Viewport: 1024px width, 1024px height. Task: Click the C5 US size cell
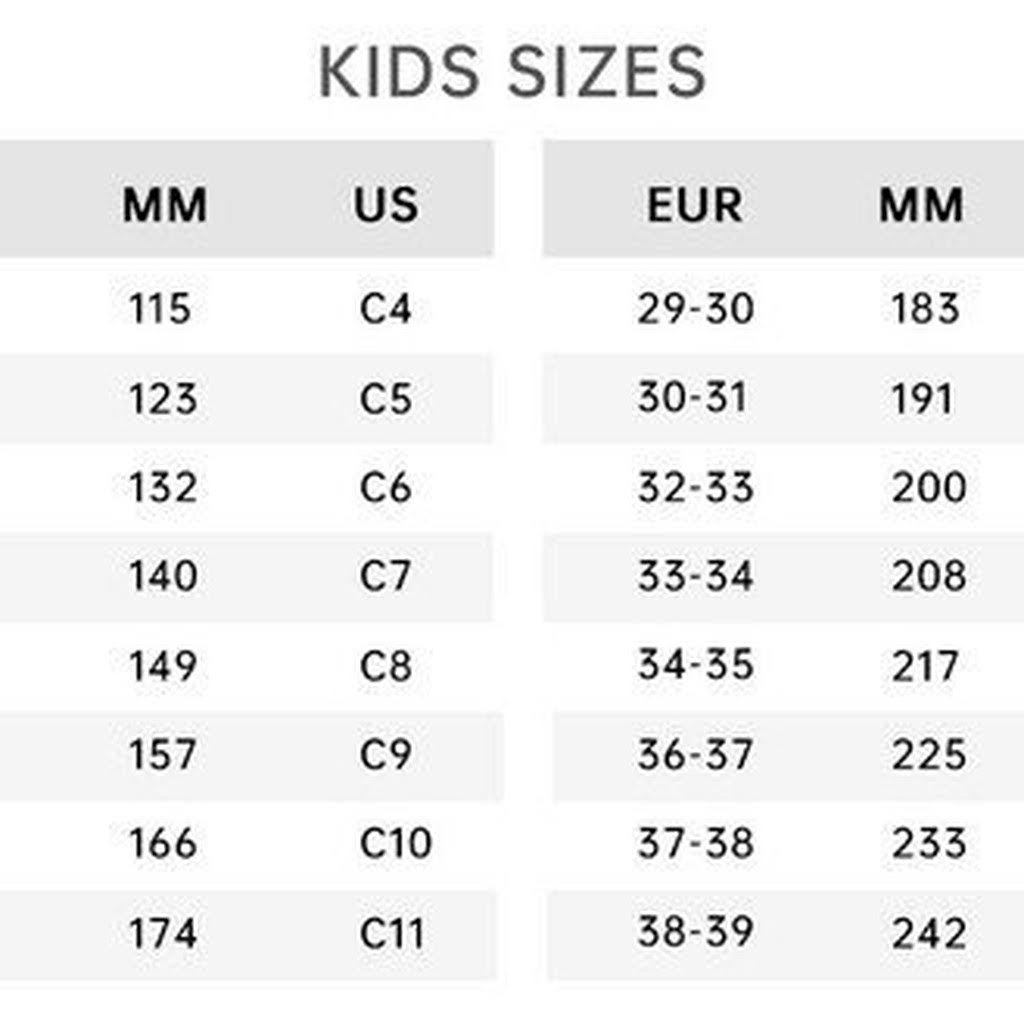pyautogui.click(x=385, y=398)
